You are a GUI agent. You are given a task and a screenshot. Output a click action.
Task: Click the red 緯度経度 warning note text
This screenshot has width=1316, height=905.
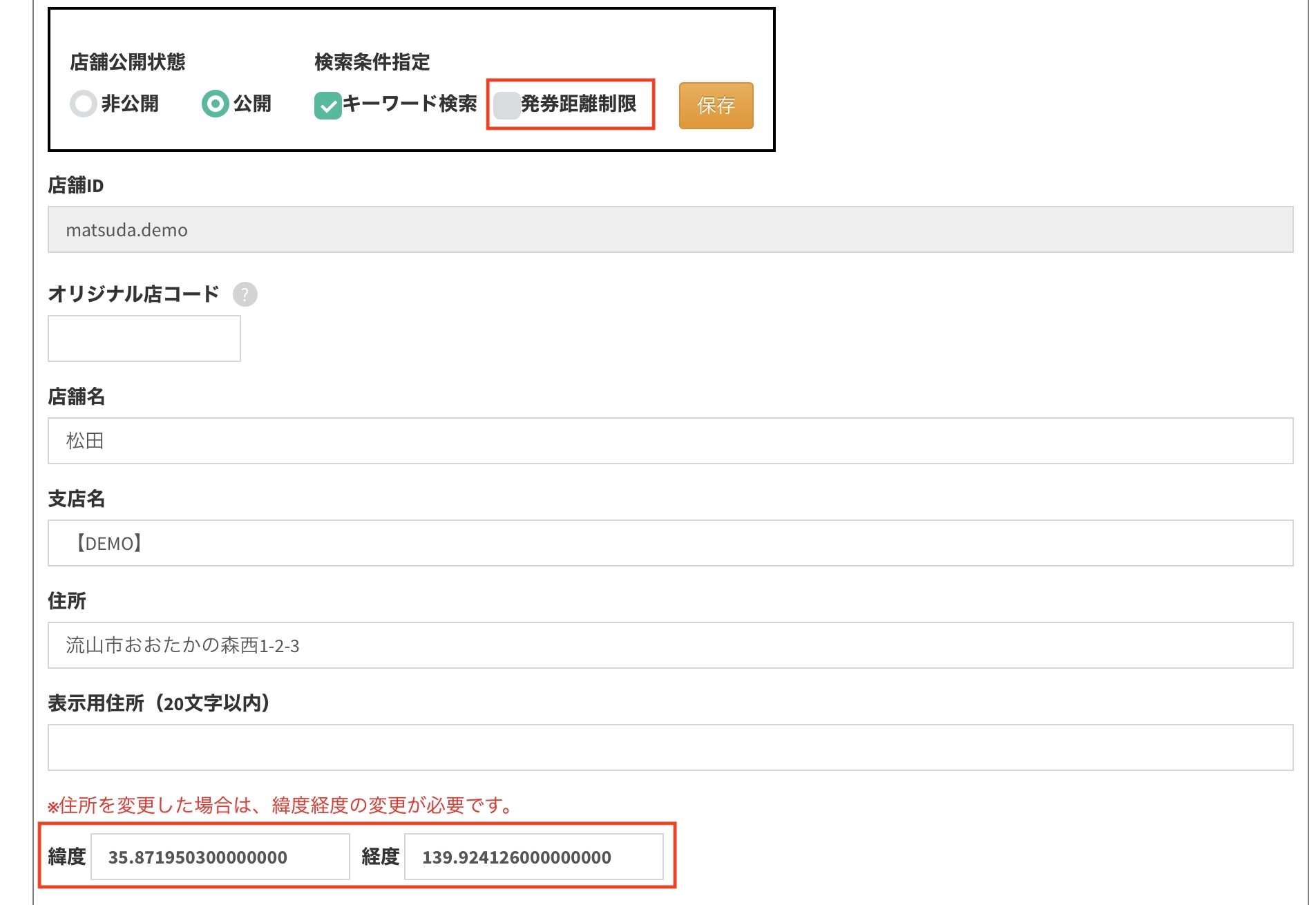tap(280, 806)
